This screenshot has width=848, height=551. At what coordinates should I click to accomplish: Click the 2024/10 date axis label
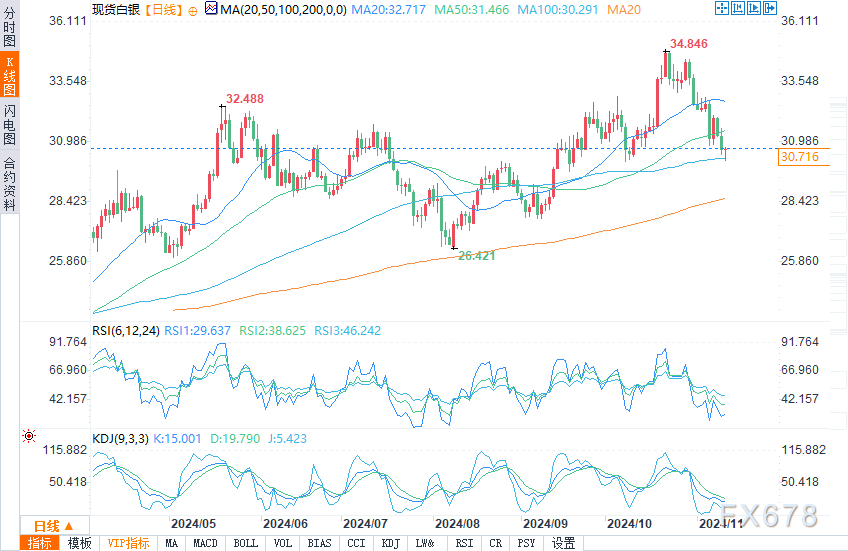pos(630,524)
